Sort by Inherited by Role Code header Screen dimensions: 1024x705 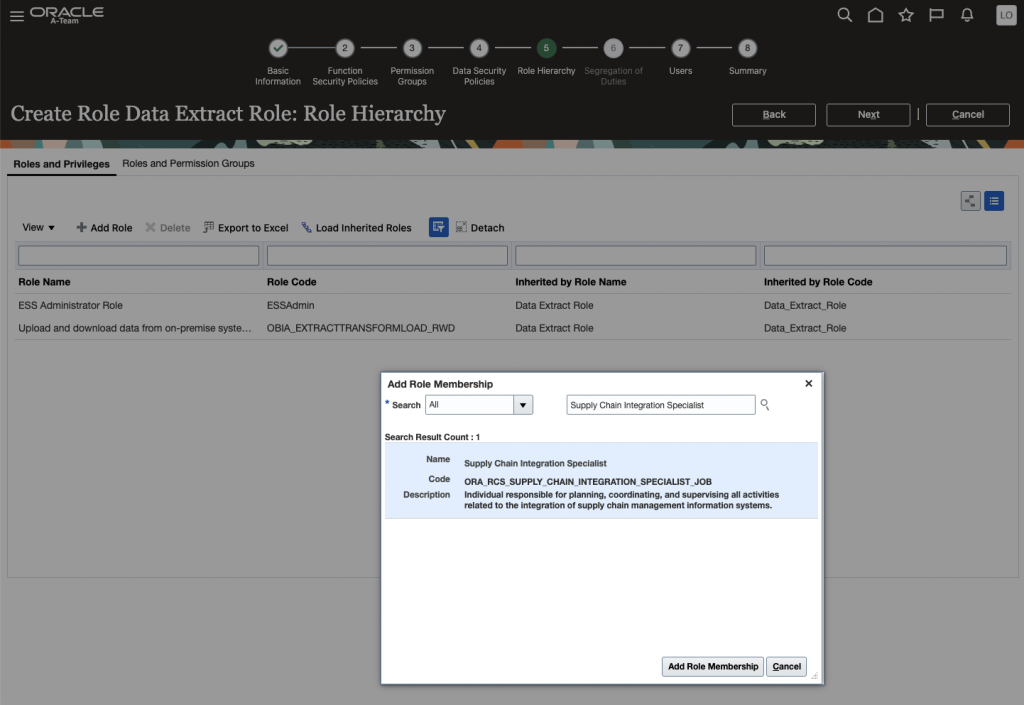coord(818,282)
